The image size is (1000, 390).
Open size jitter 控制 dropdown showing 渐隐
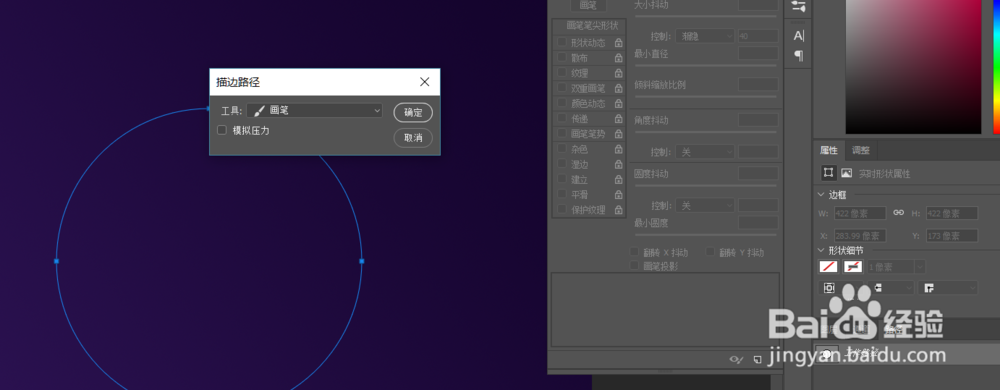[x=705, y=36]
